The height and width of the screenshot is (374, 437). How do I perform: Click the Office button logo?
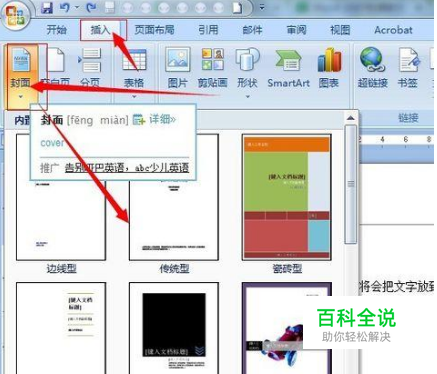coord(15,16)
